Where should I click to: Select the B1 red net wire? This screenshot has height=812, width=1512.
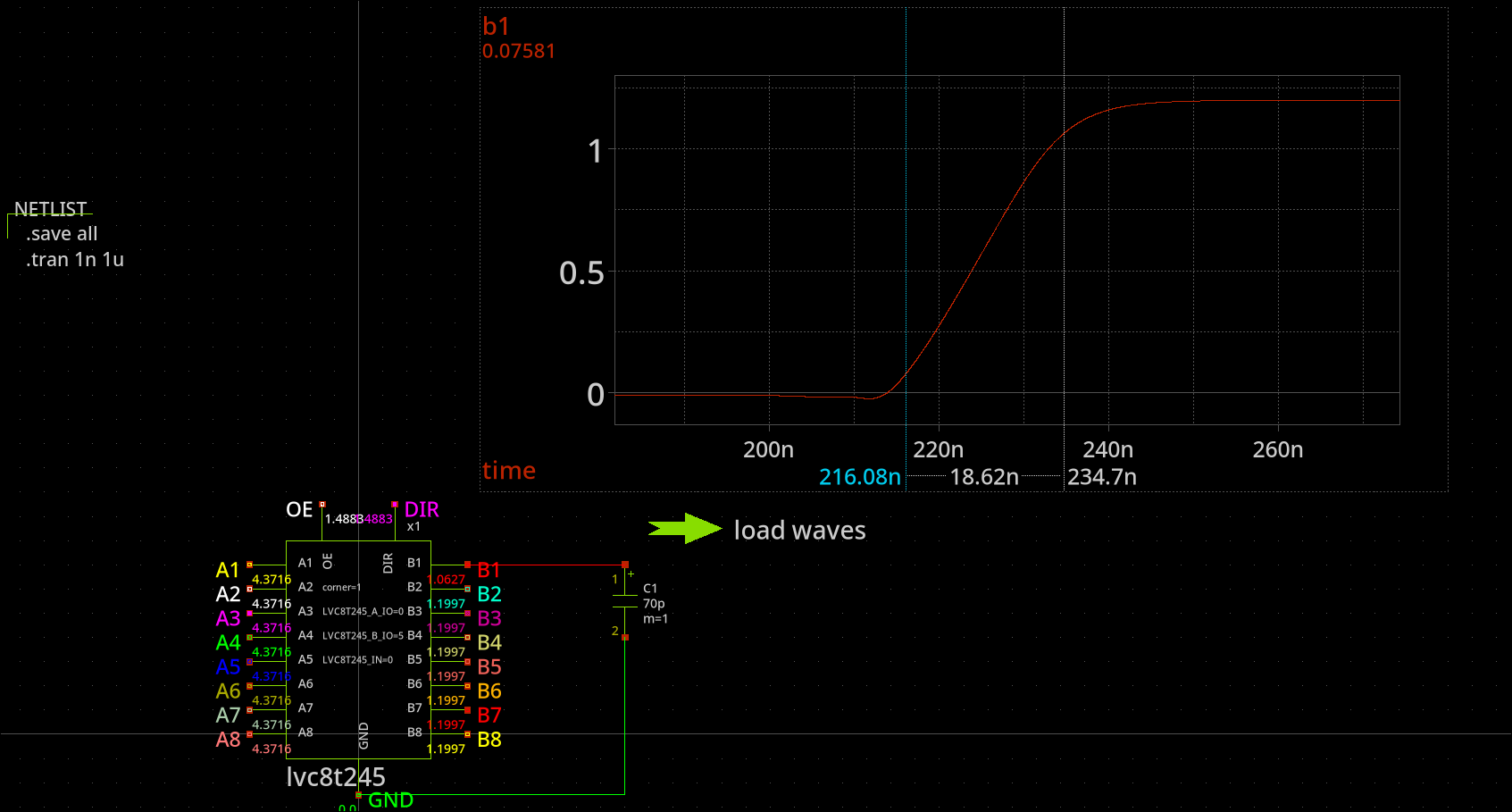(x=545, y=565)
